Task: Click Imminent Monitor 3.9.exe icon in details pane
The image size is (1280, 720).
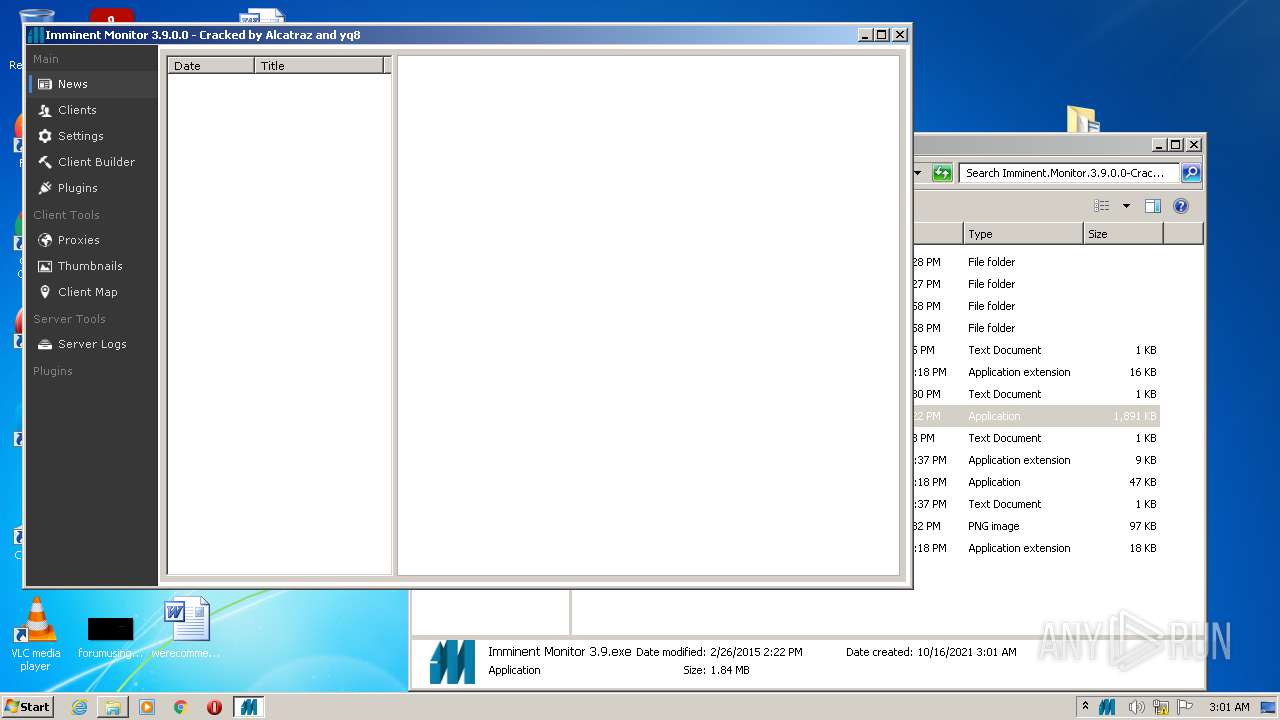Action: 452,662
